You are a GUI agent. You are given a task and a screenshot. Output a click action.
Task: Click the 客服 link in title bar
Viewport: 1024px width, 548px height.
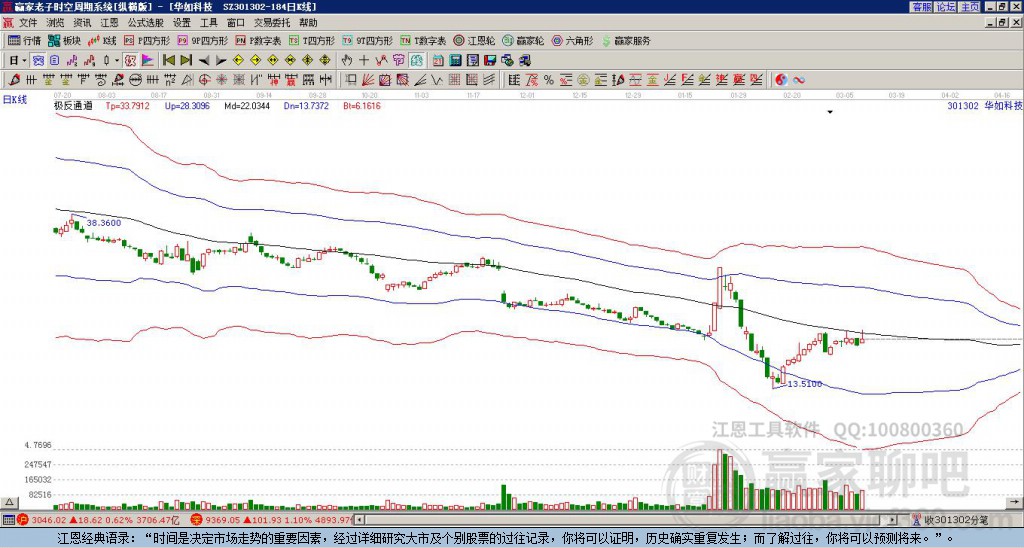(x=921, y=7)
